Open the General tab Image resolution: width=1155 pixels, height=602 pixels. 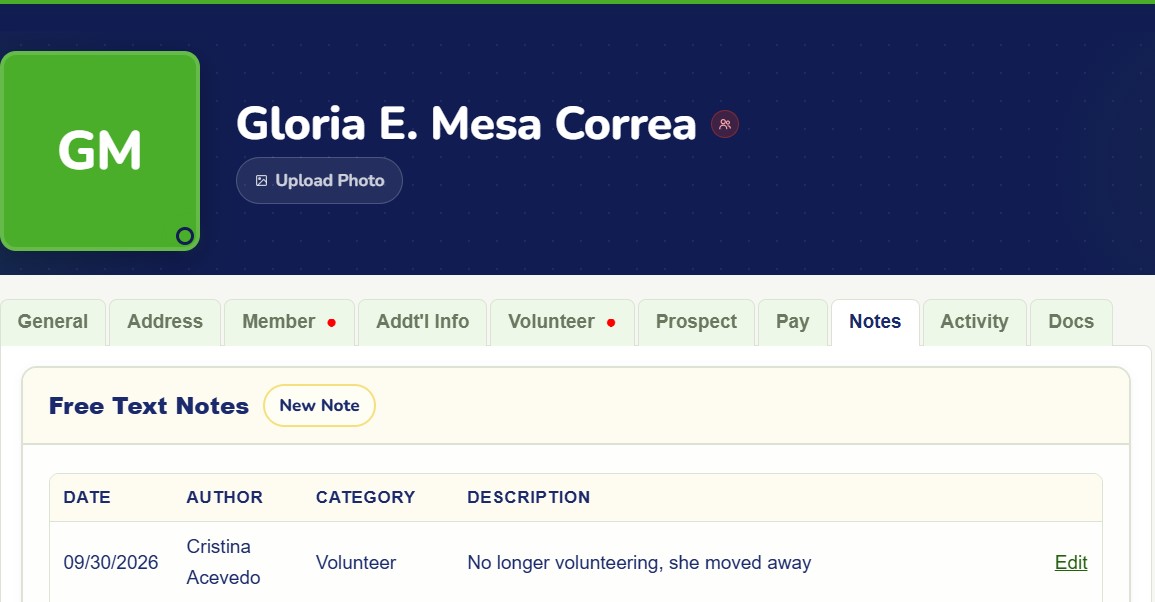pyautogui.click(x=53, y=322)
